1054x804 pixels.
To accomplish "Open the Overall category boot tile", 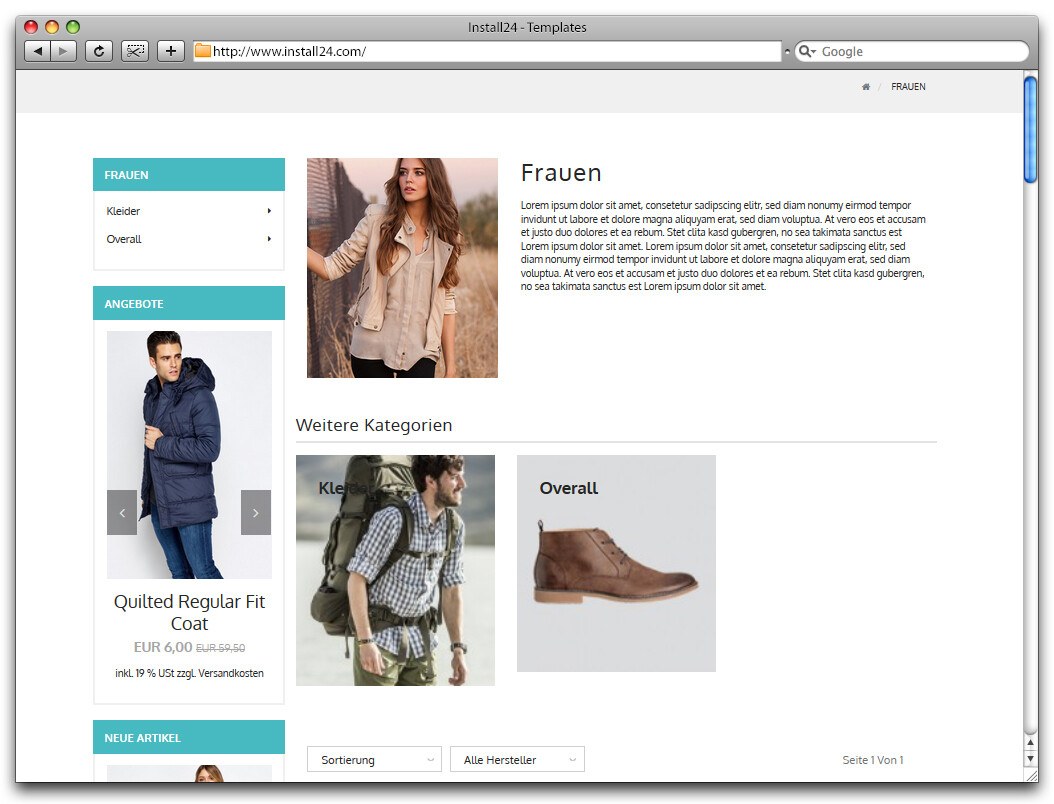I will (616, 564).
